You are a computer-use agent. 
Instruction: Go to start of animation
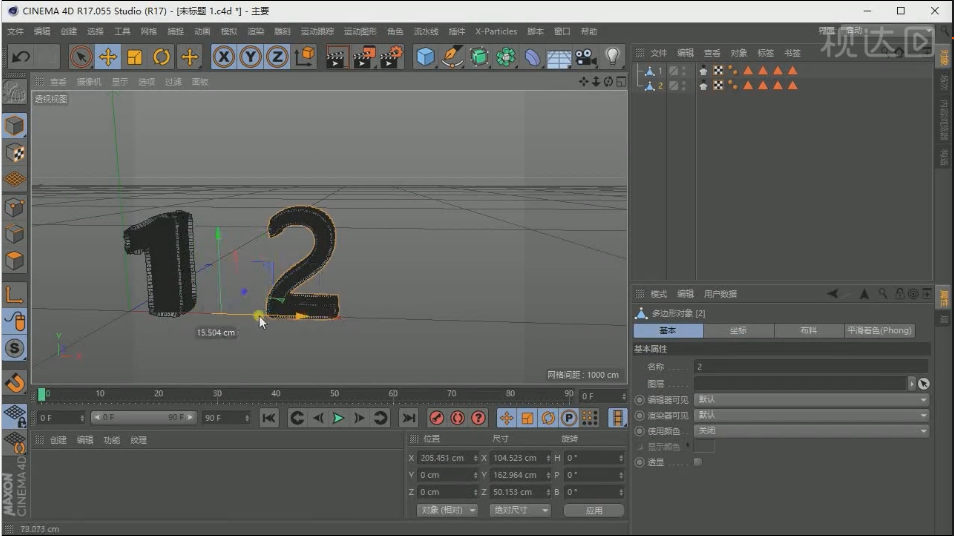coord(269,418)
